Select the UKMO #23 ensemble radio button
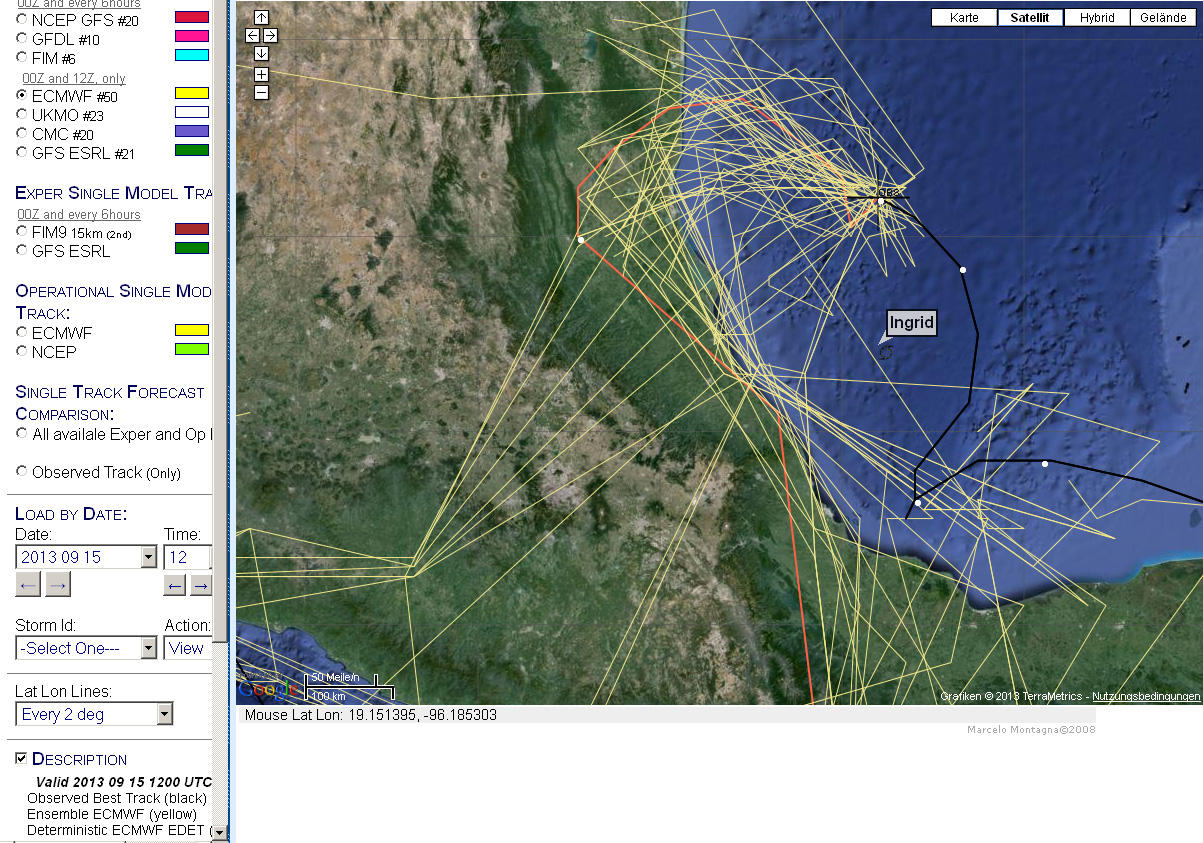 22,115
